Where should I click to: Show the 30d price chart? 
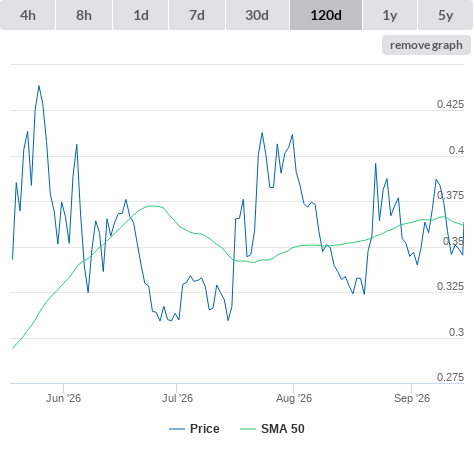click(257, 15)
